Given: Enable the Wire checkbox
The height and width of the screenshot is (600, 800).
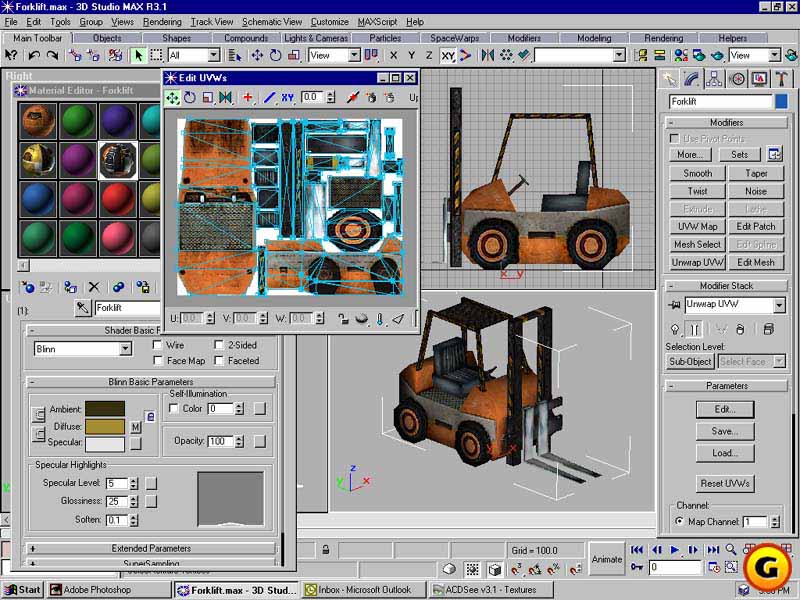Looking at the screenshot, I should pos(158,345).
